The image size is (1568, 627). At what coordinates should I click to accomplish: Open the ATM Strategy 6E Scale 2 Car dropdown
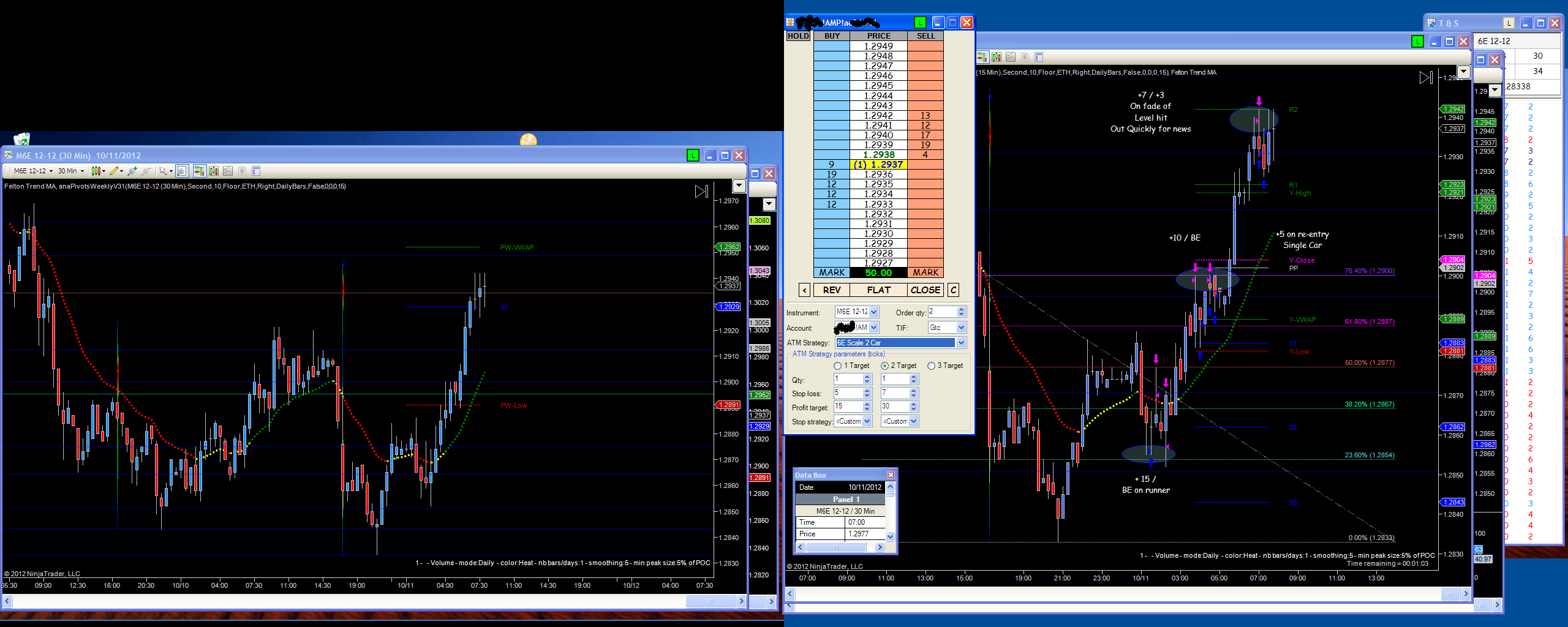(961, 343)
